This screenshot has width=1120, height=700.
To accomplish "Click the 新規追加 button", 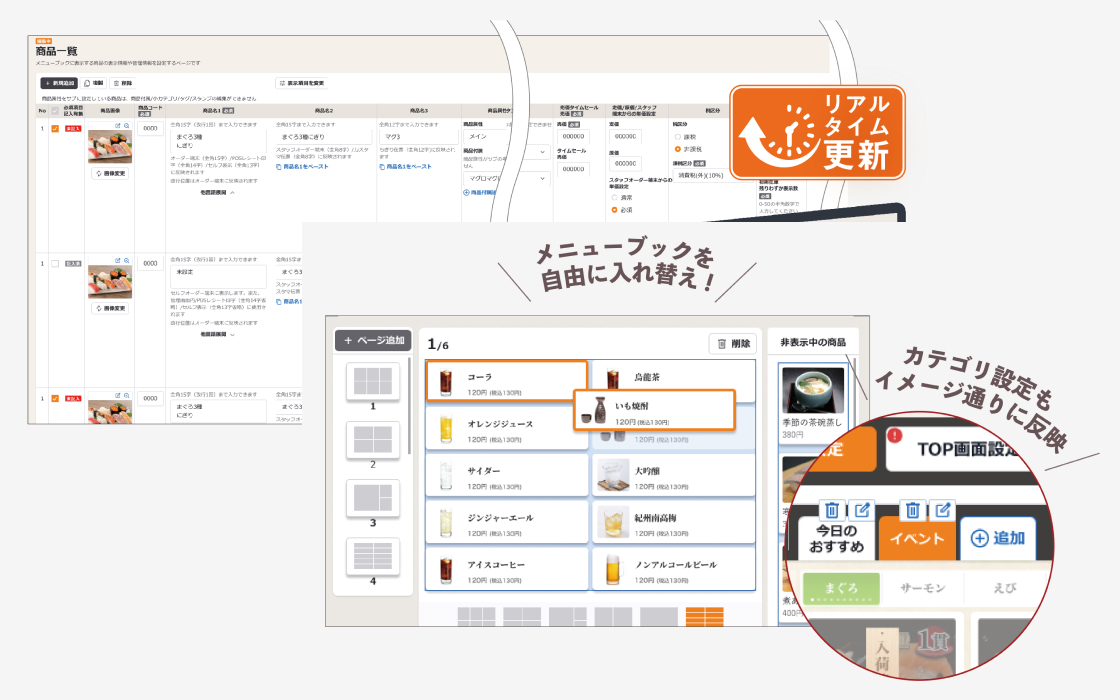I will pyautogui.click(x=57, y=82).
